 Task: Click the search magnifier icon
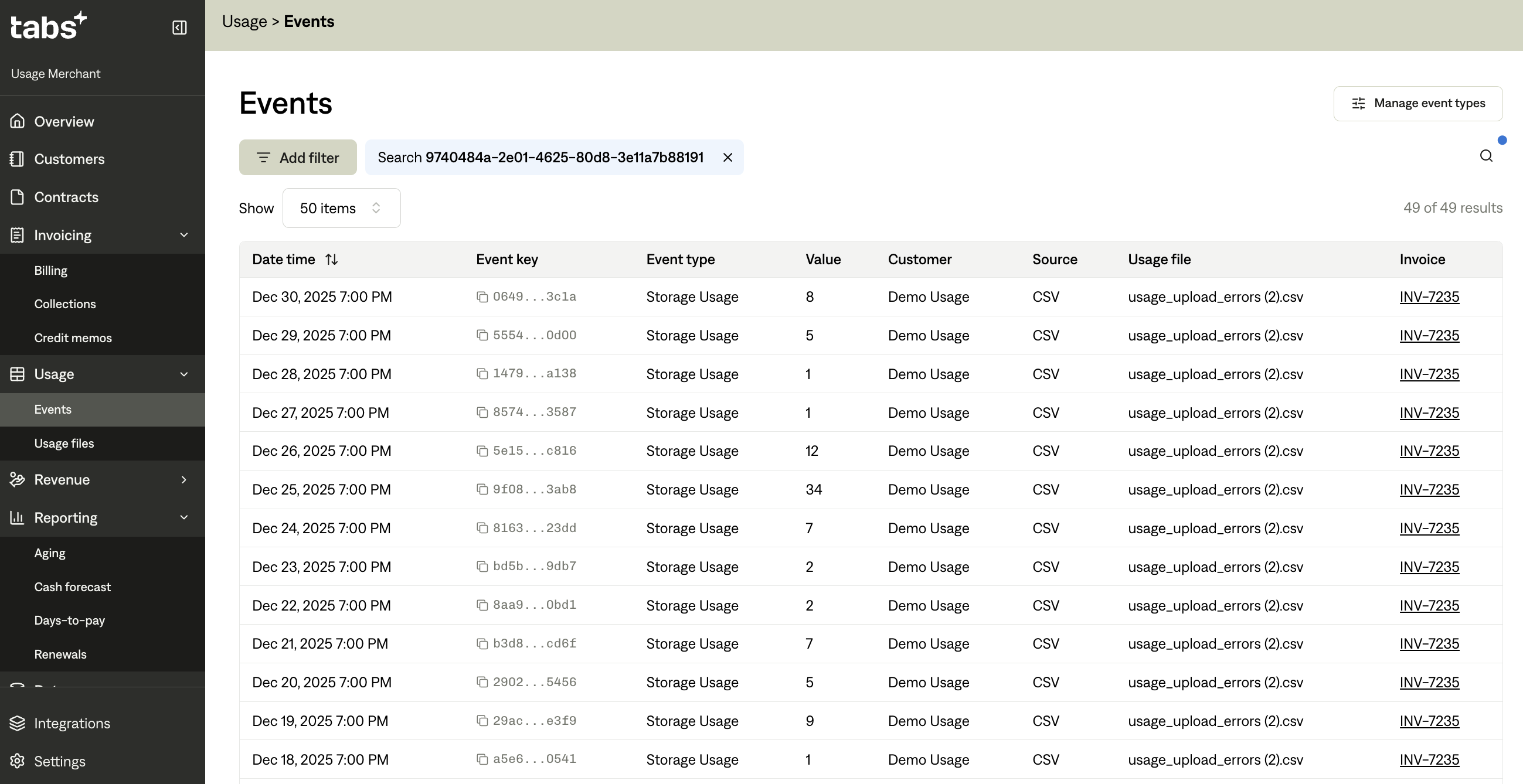click(x=1485, y=156)
